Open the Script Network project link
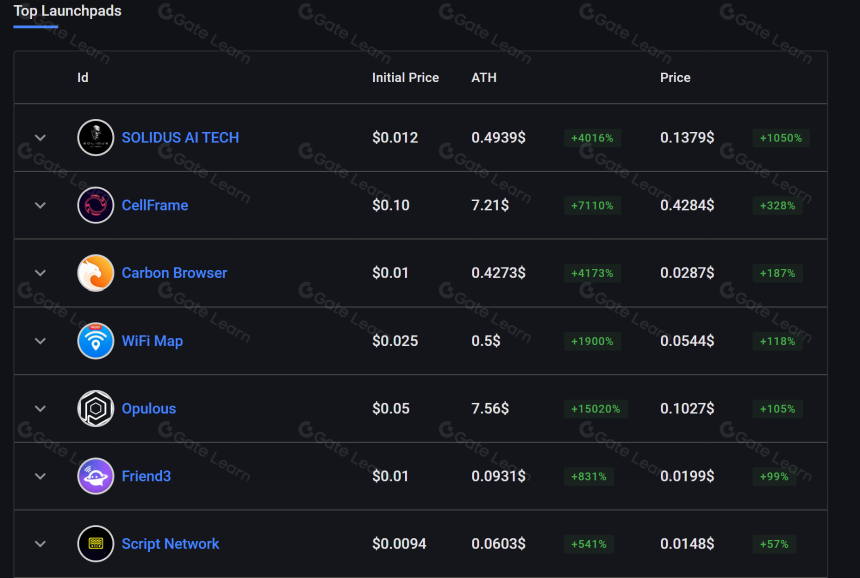Image resolution: width=860 pixels, height=578 pixels. [170, 544]
